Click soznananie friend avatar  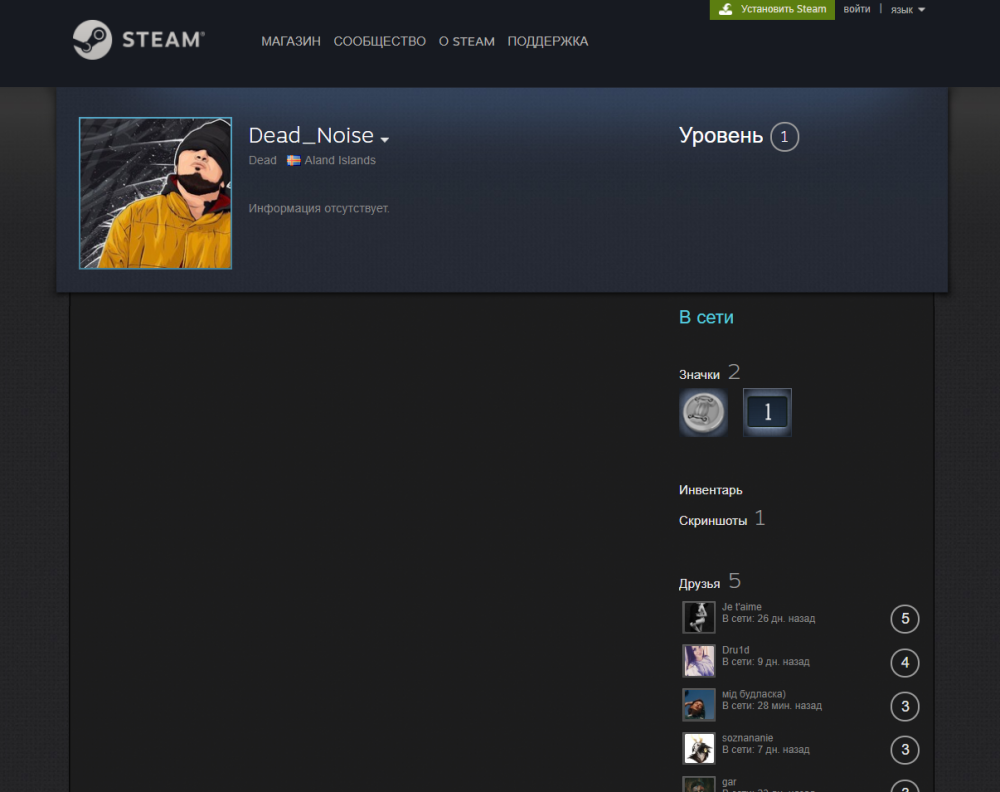click(699, 749)
